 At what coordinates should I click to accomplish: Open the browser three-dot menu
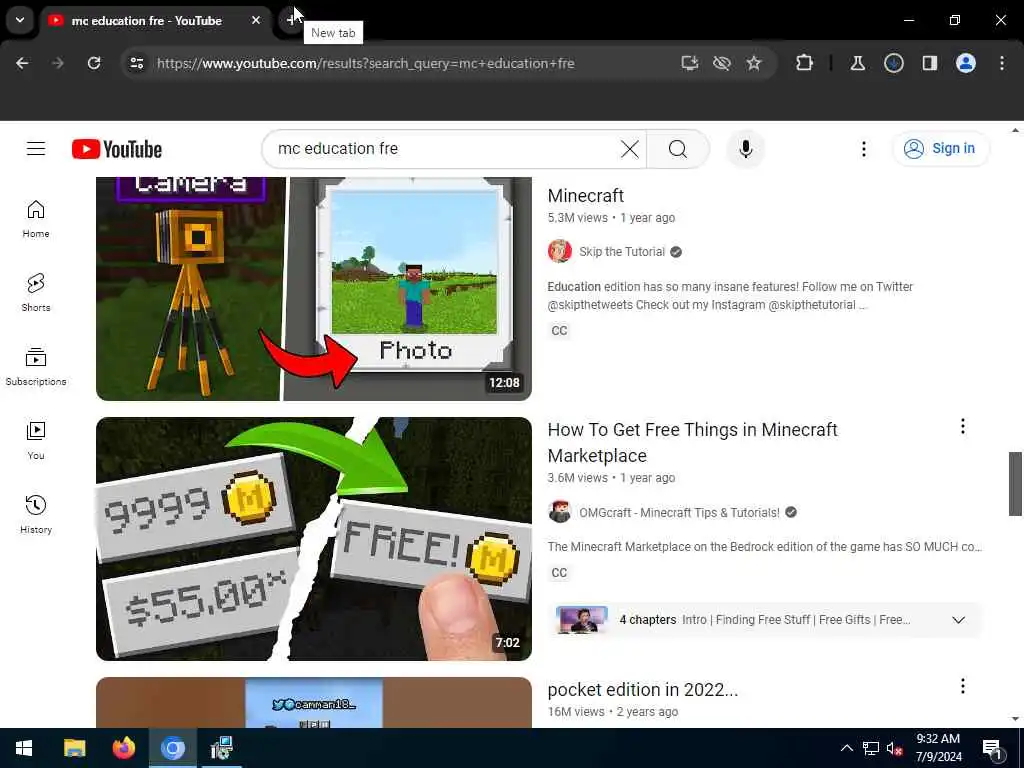coord(1002,63)
